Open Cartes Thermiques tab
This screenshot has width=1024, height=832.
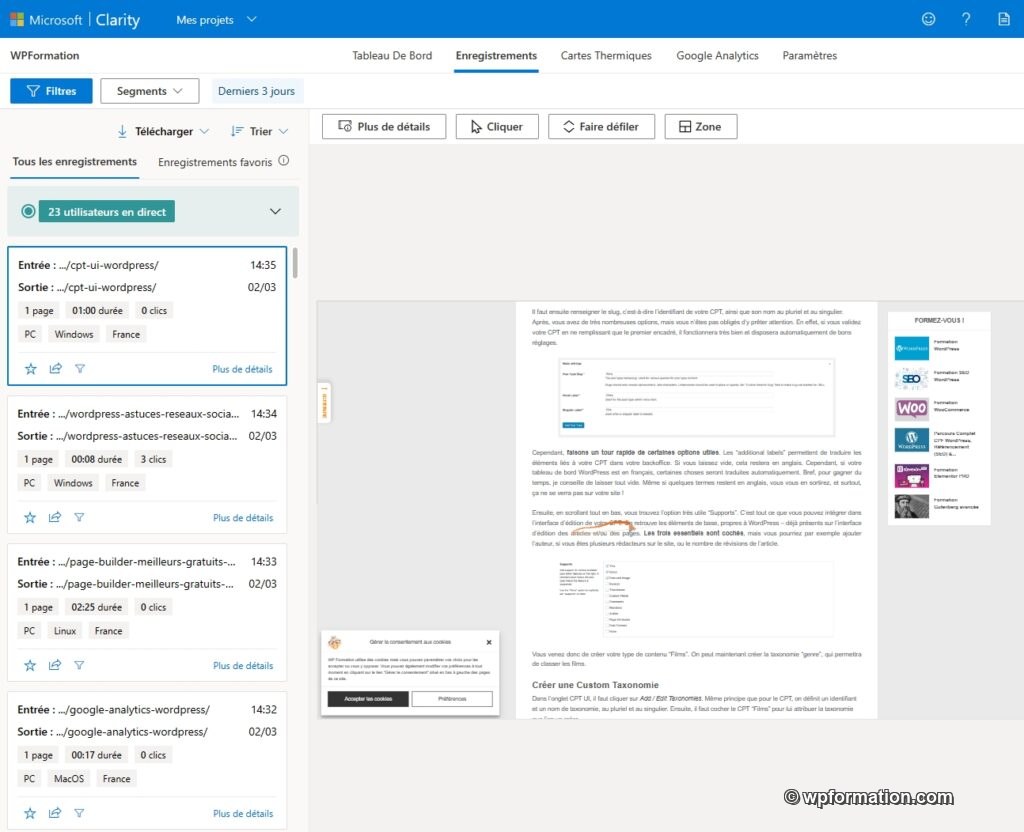[x=606, y=56]
